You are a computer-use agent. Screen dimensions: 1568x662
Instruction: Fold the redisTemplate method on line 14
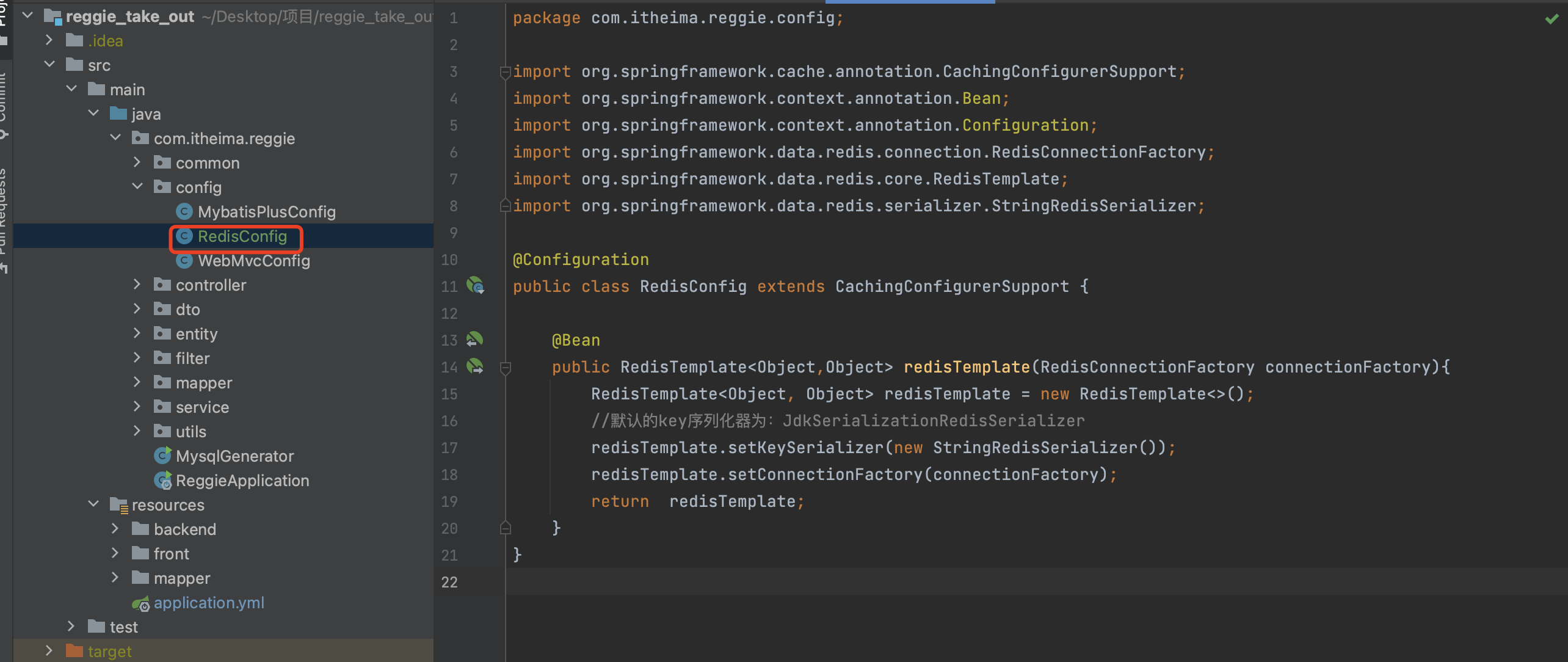[505, 368]
